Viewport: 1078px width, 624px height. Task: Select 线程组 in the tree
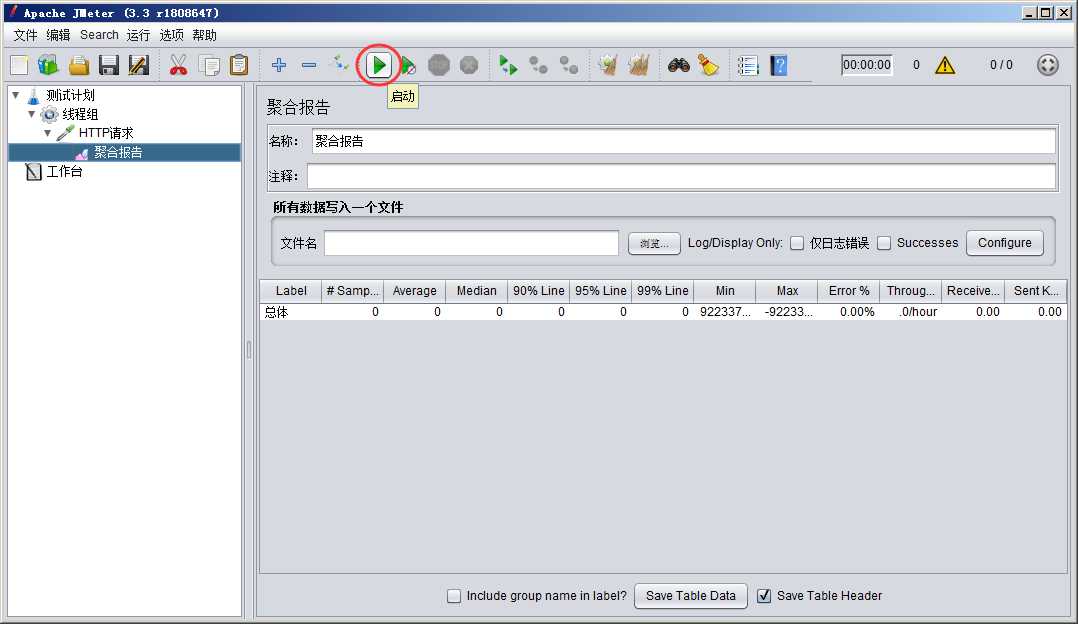tap(80, 114)
